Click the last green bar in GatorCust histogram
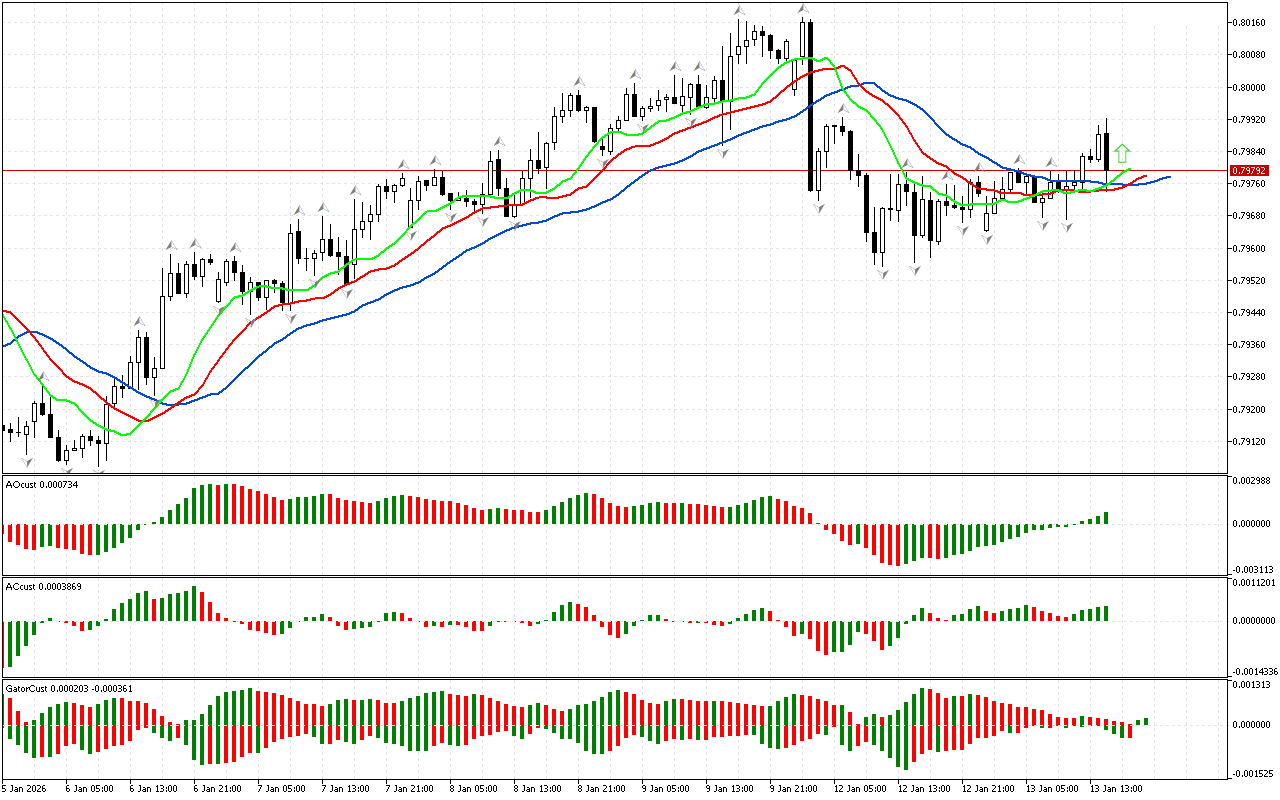Image resolution: width=1280 pixels, height=800 pixels. point(1144,720)
